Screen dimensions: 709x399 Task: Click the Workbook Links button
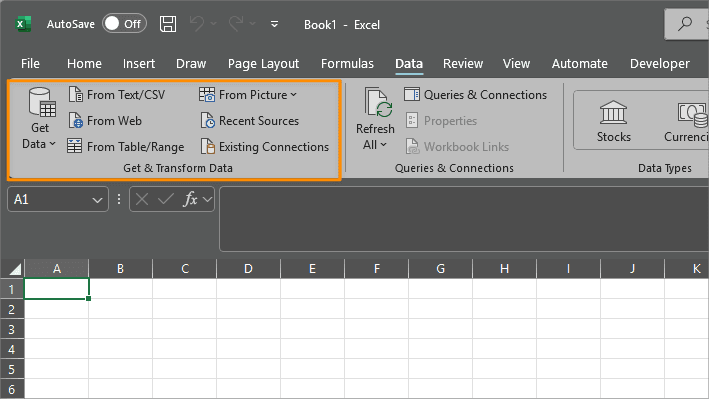(x=457, y=147)
